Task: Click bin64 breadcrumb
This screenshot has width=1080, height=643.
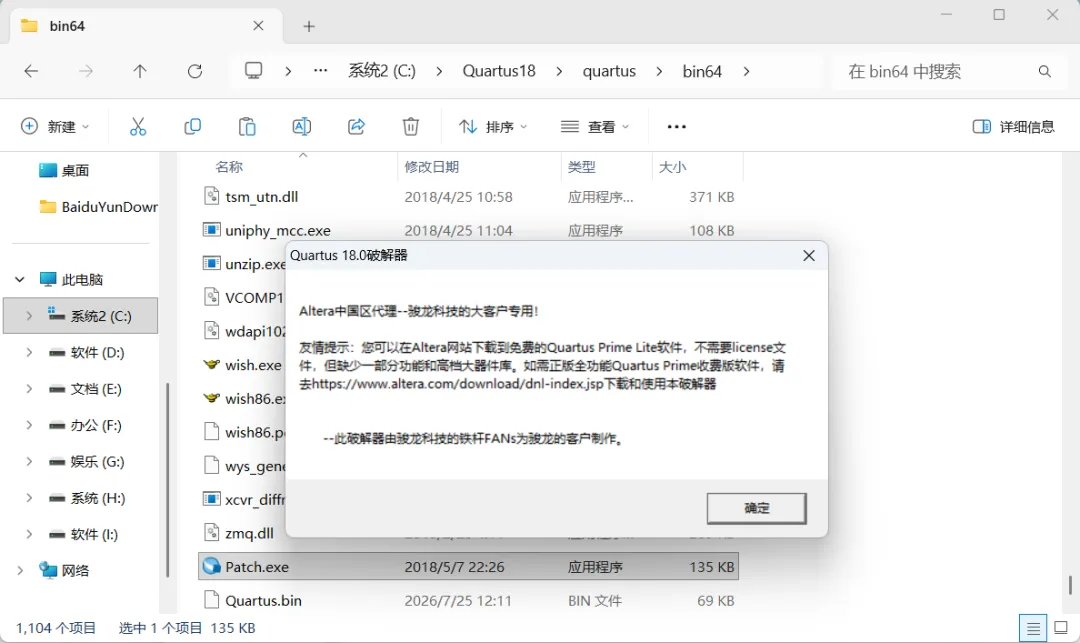Action: coord(702,71)
